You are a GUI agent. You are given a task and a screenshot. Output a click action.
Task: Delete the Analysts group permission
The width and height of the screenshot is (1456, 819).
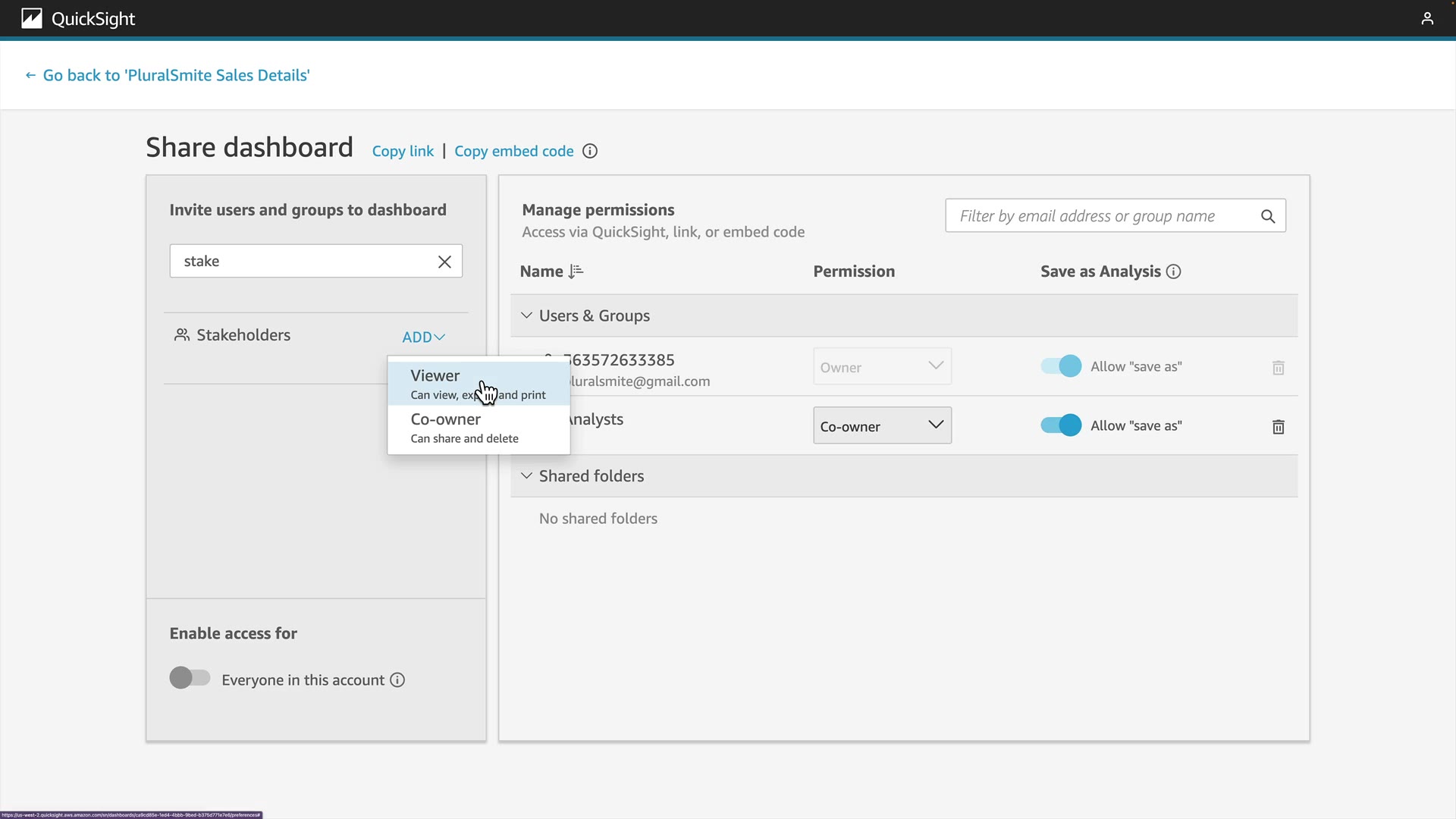[x=1278, y=427]
